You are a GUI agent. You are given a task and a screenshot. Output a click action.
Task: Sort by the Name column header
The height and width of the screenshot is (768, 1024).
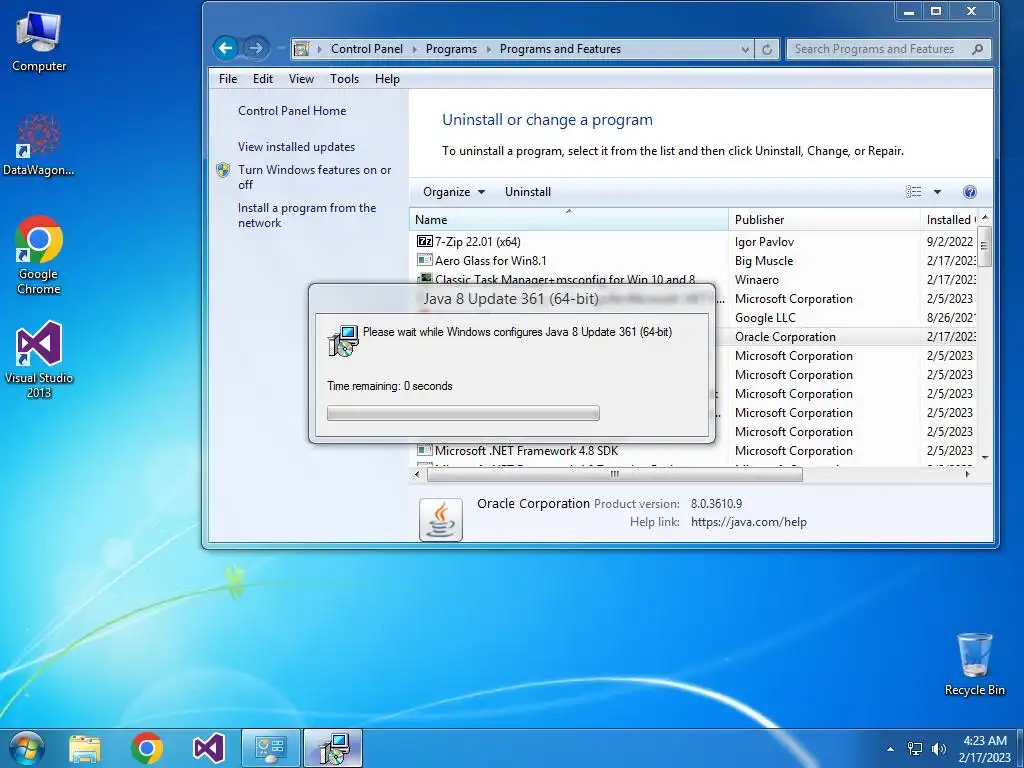(568, 220)
